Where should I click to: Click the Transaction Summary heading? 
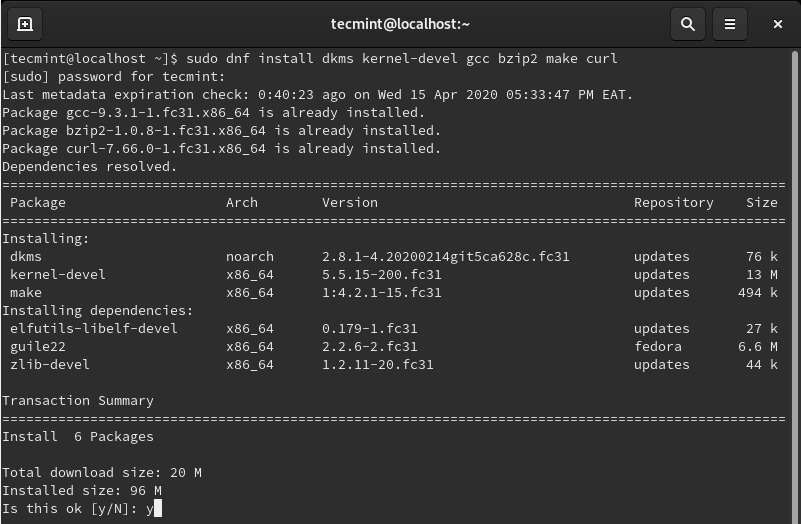click(x=78, y=401)
